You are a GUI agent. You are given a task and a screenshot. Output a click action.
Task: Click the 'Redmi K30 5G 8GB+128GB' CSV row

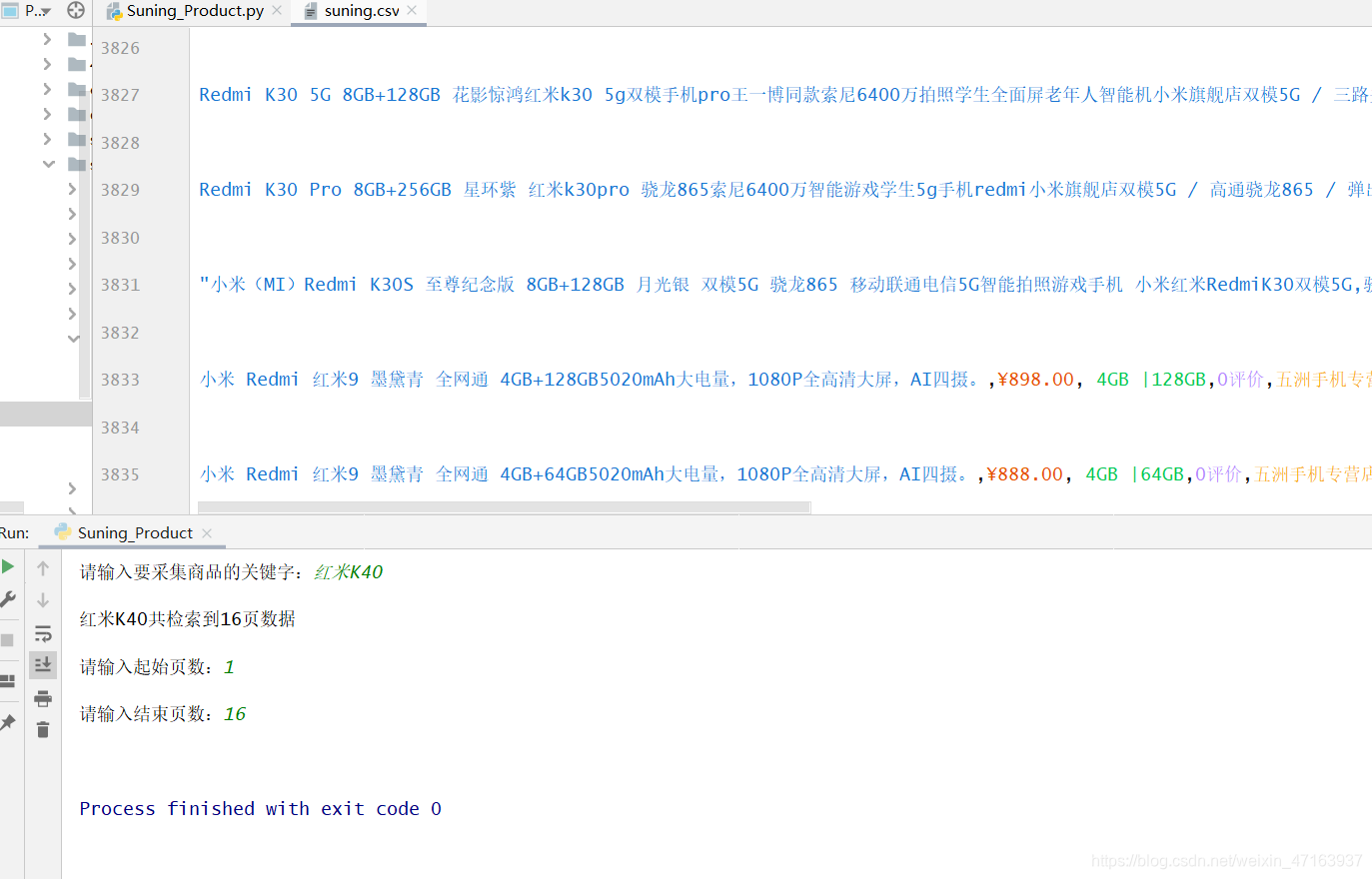click(784, 95)
